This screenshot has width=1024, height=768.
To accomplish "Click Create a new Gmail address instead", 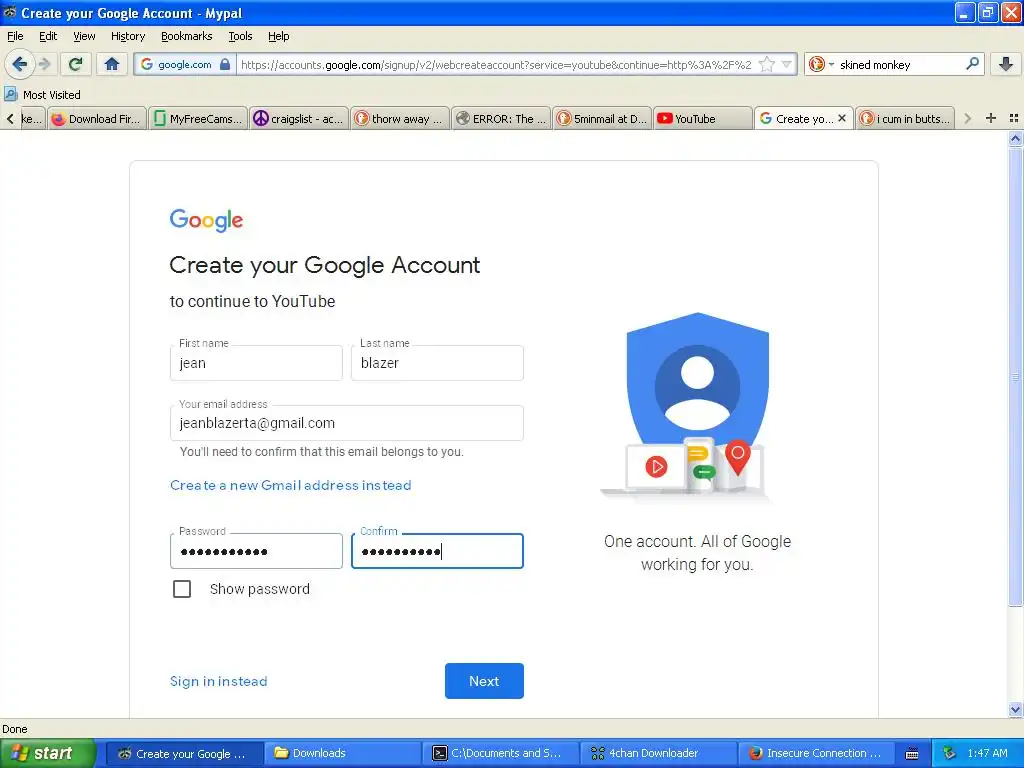I will click(291, 485).
